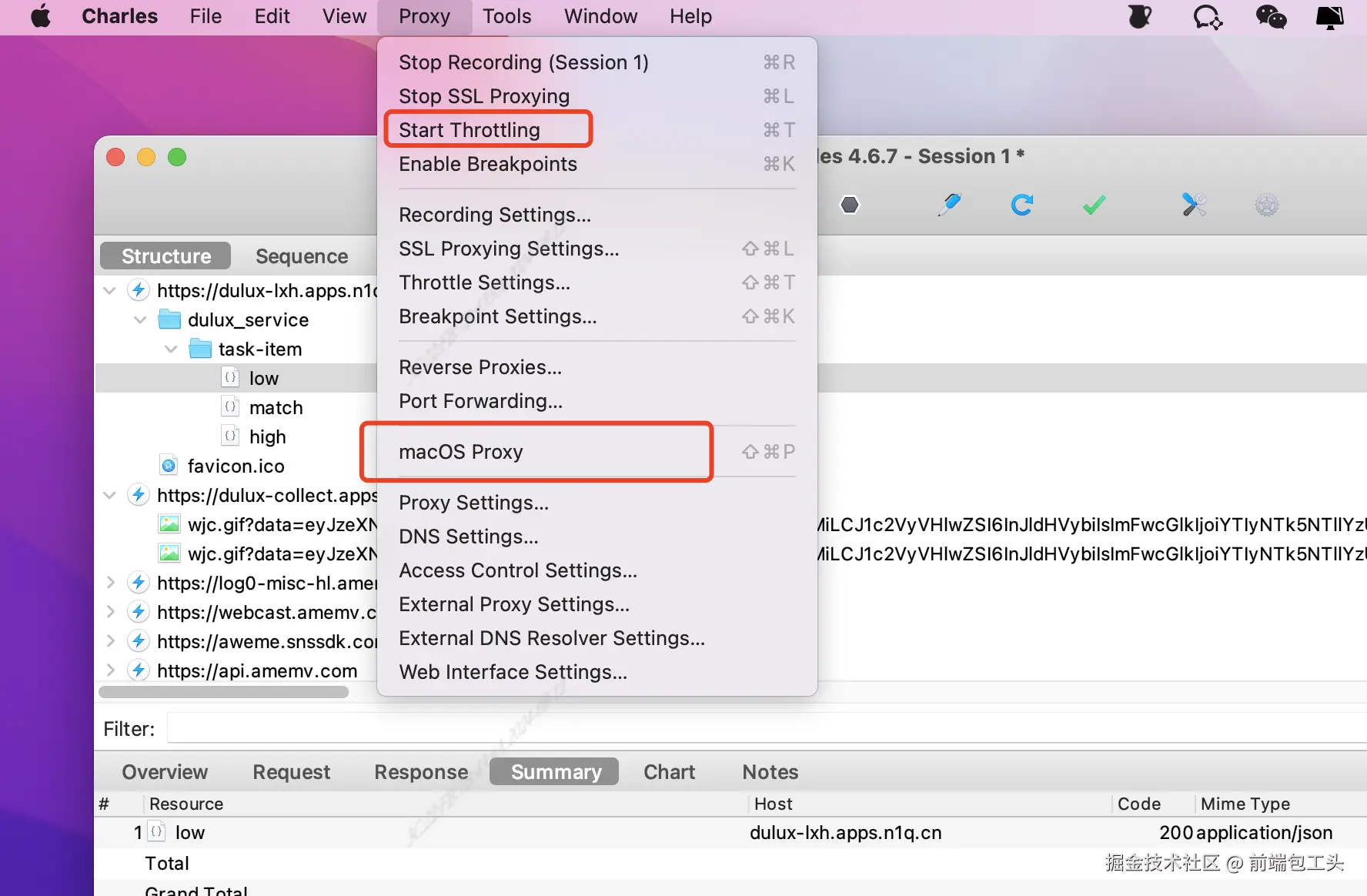Viewport: 1367px width, 896px height.
Task: Click the JSON file icon beside match
Action: coord(230,407)
